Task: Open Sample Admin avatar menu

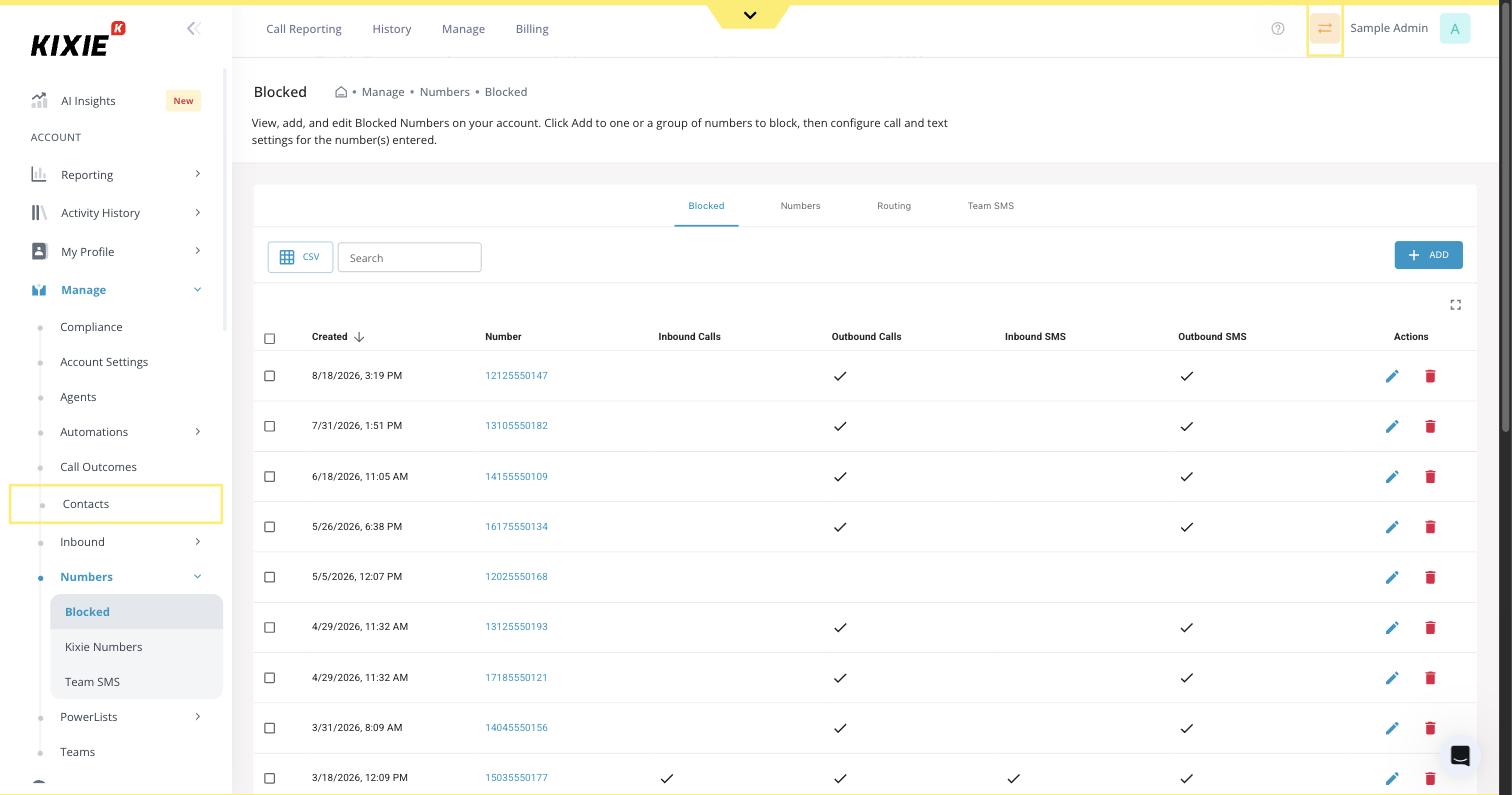Action: (x=1455, y=28)
